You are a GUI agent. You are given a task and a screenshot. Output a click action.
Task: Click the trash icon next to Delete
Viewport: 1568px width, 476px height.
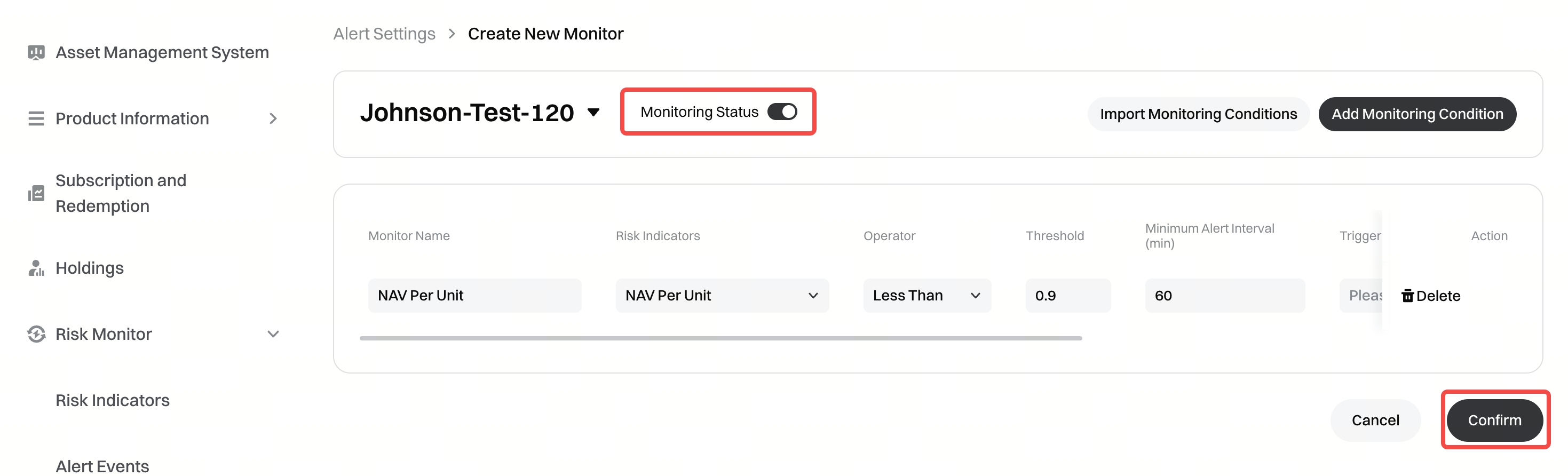pyautogui.click(x=1407, y=296)
